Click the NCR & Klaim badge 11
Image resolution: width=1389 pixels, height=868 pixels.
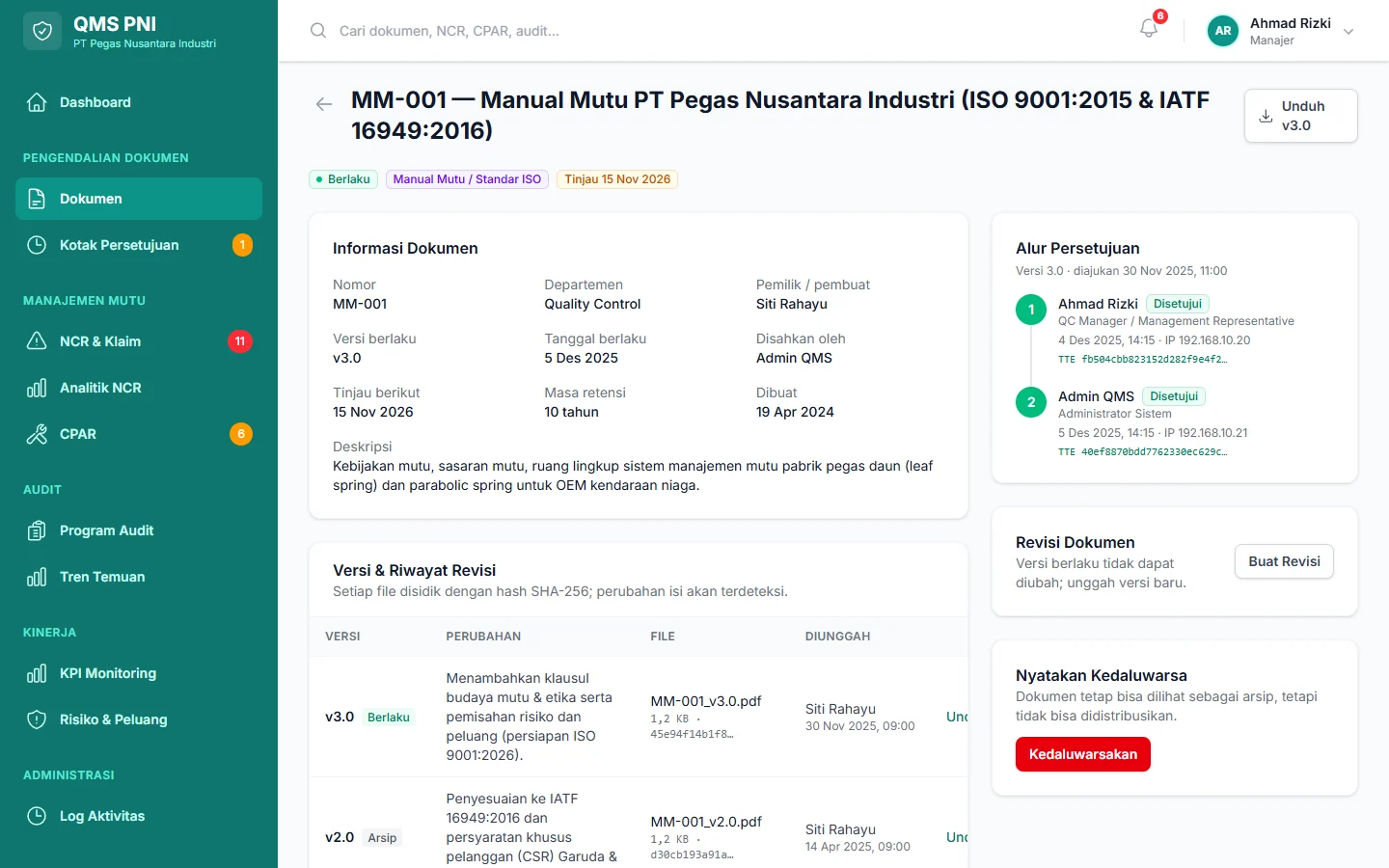pos(240,341)
